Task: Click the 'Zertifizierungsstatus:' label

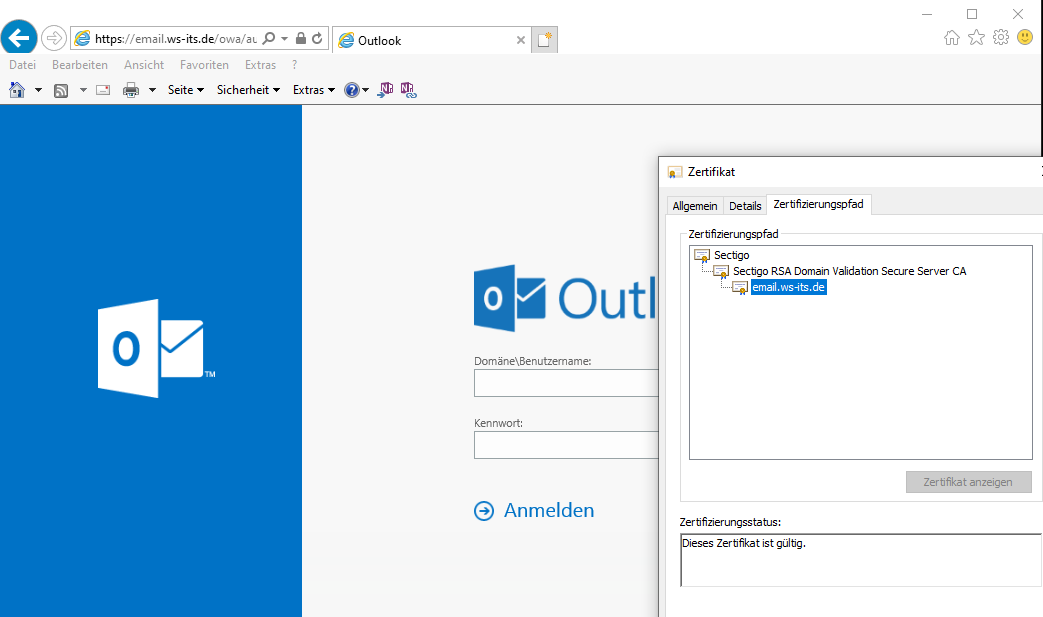Action: [730, 523]
